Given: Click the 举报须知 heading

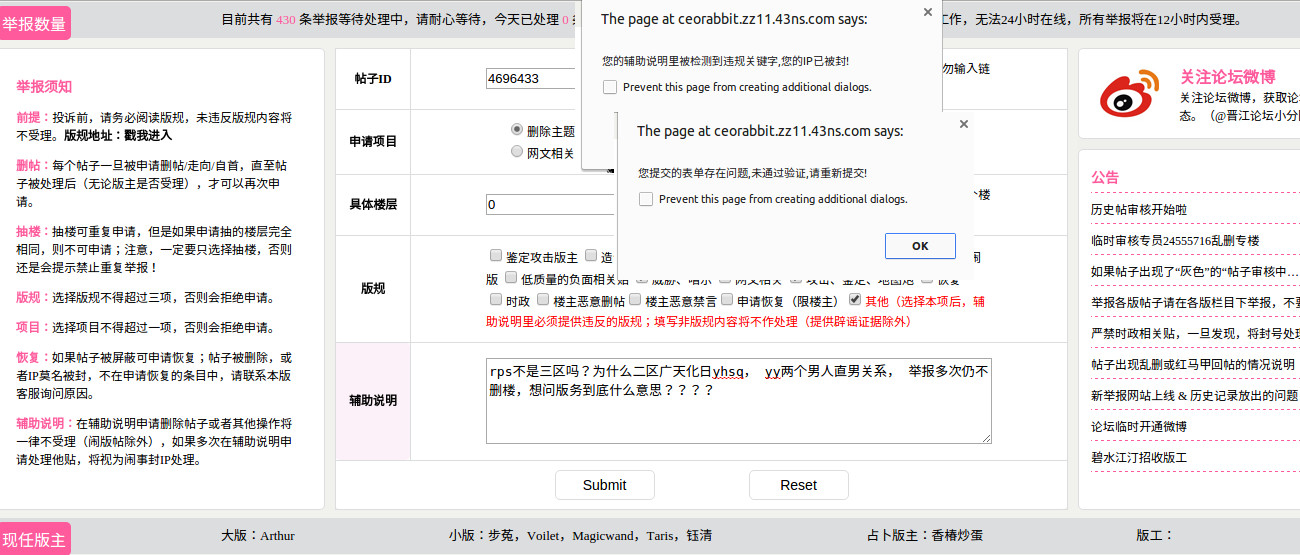Looking at the screenshot, I should [44, 87].
